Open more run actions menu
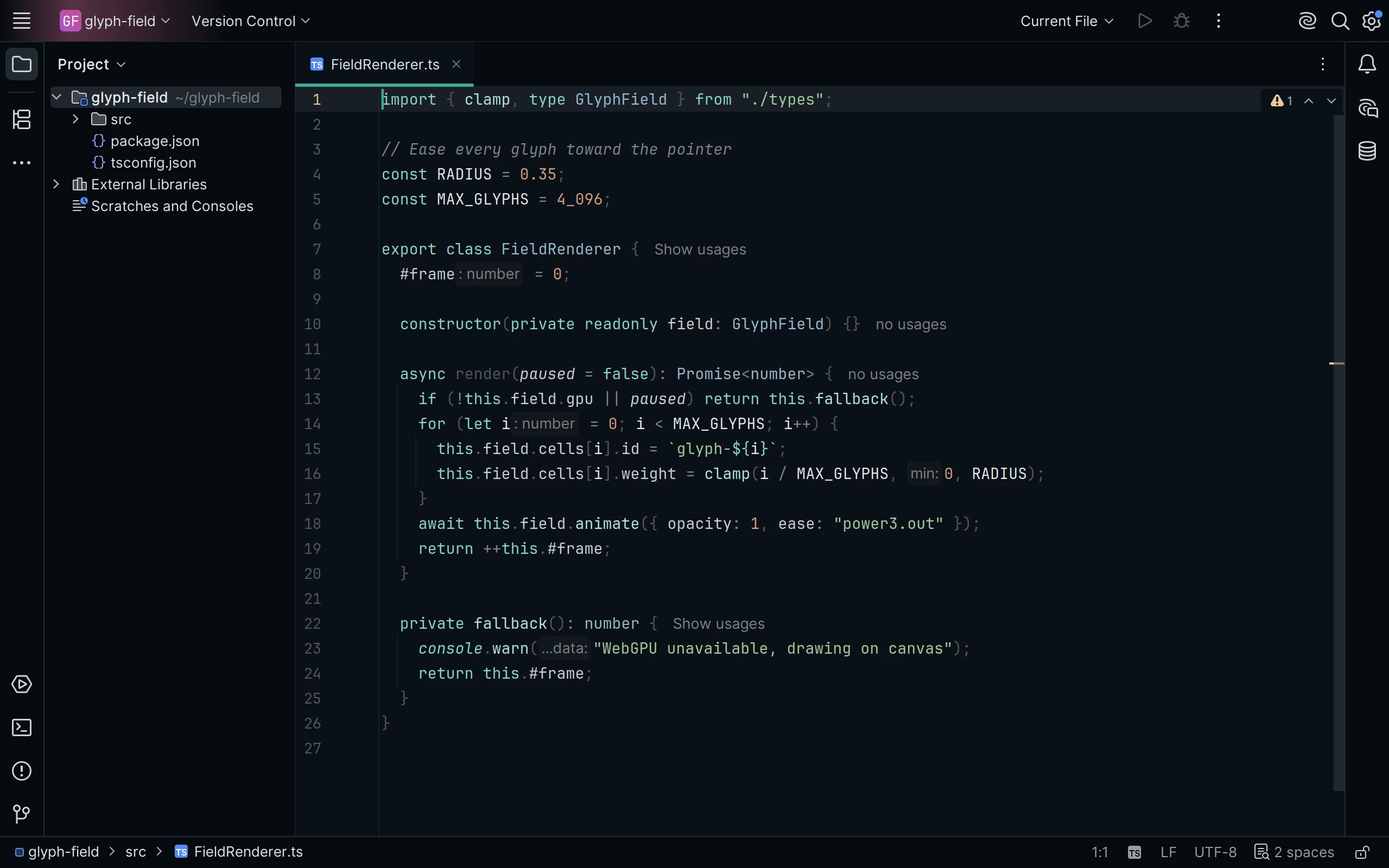This screenshot has height=868, width=1389. coord(1218,21)
